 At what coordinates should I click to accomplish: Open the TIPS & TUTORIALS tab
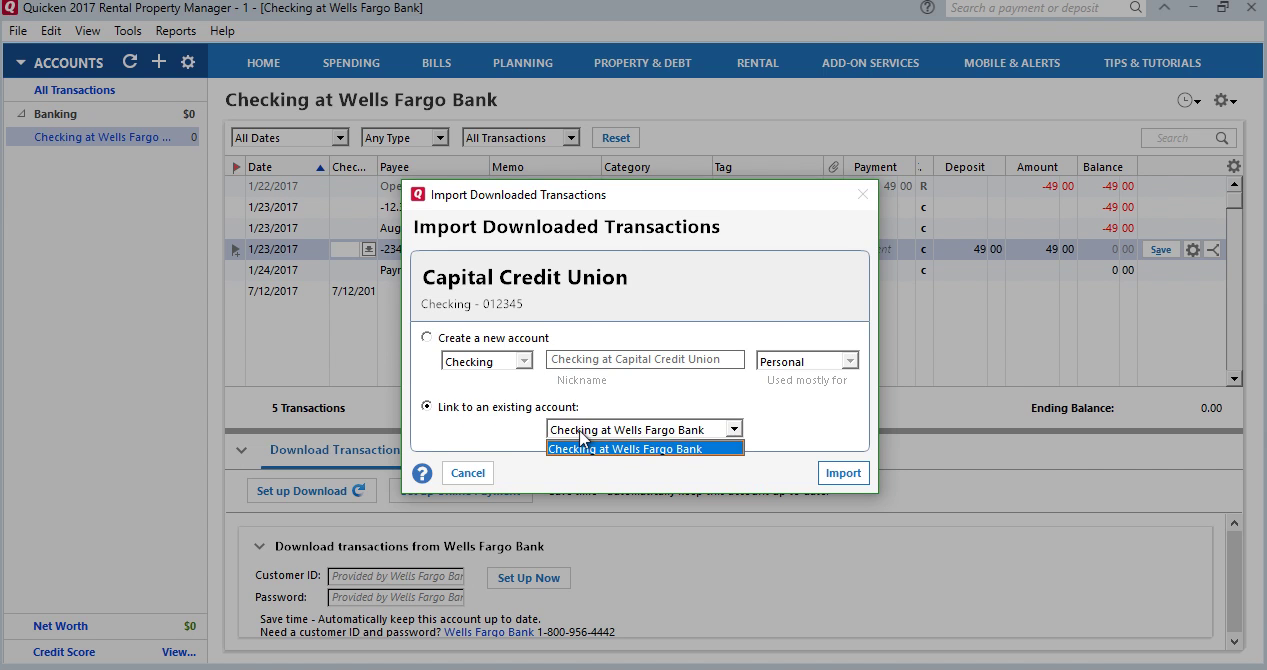[1152, 63]
